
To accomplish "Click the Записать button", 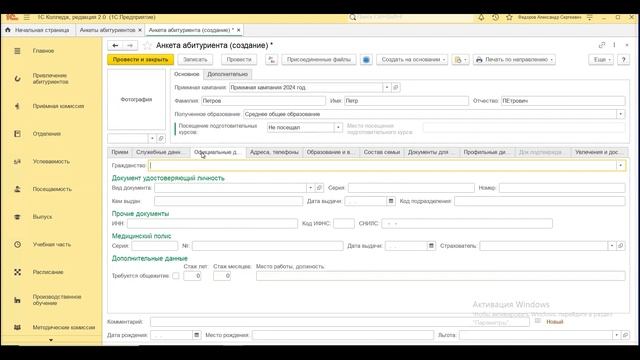I will [x=195, y=60].
